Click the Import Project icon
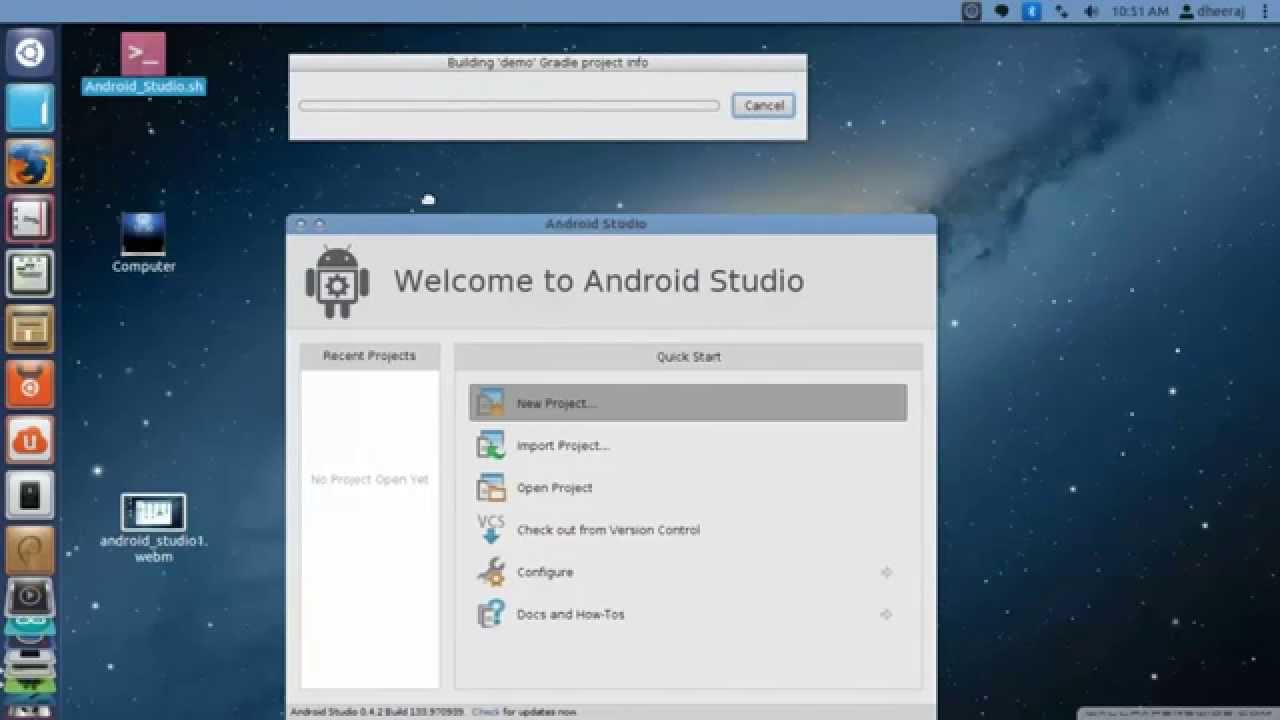The height and width of the screenshot is (720, 1280). tap(491, 445)
